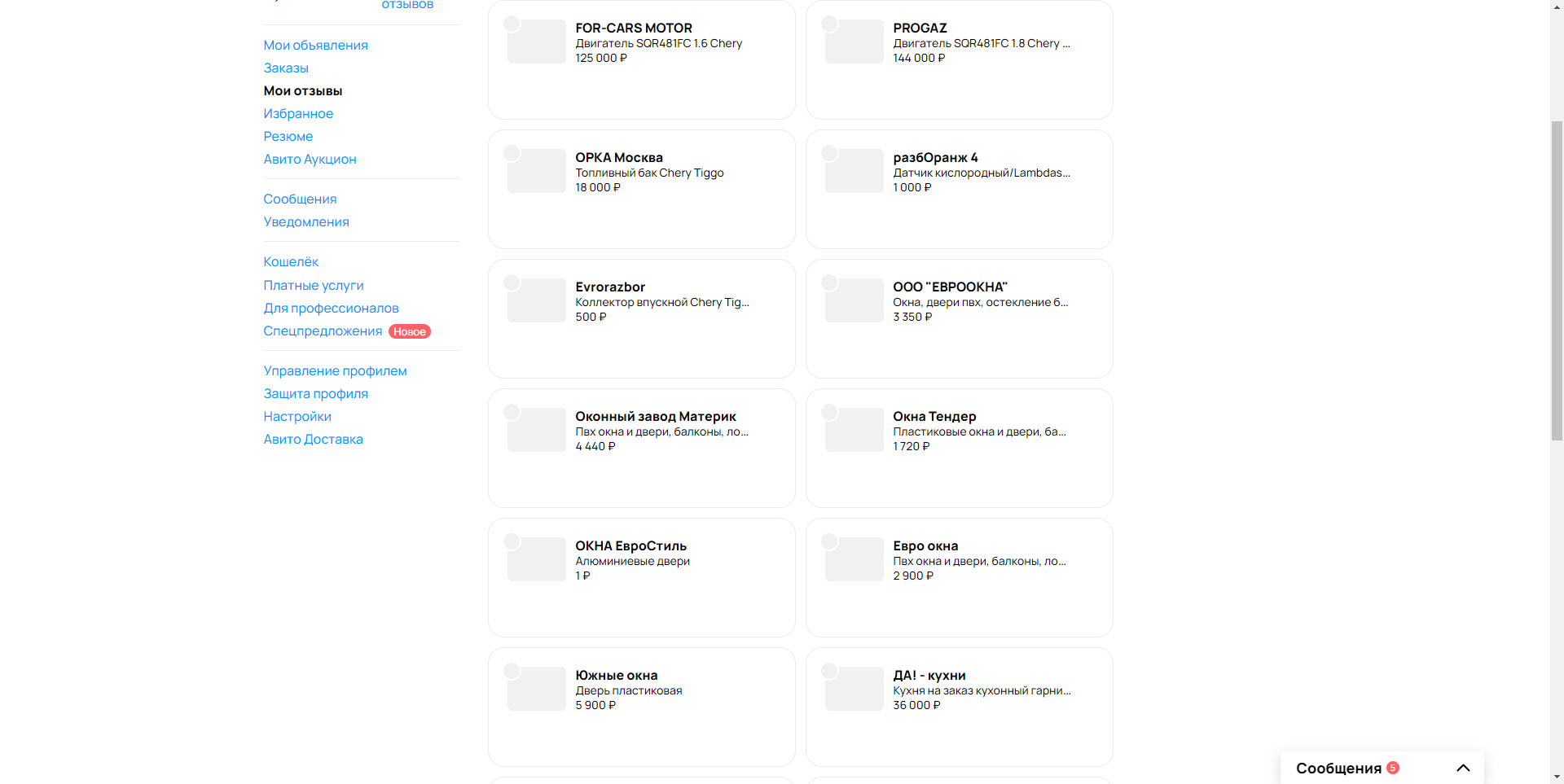Open ОРКА Москва item thumbnail
The width and height of the screenshot is (1564, 784).
click(x=537, y=171)
